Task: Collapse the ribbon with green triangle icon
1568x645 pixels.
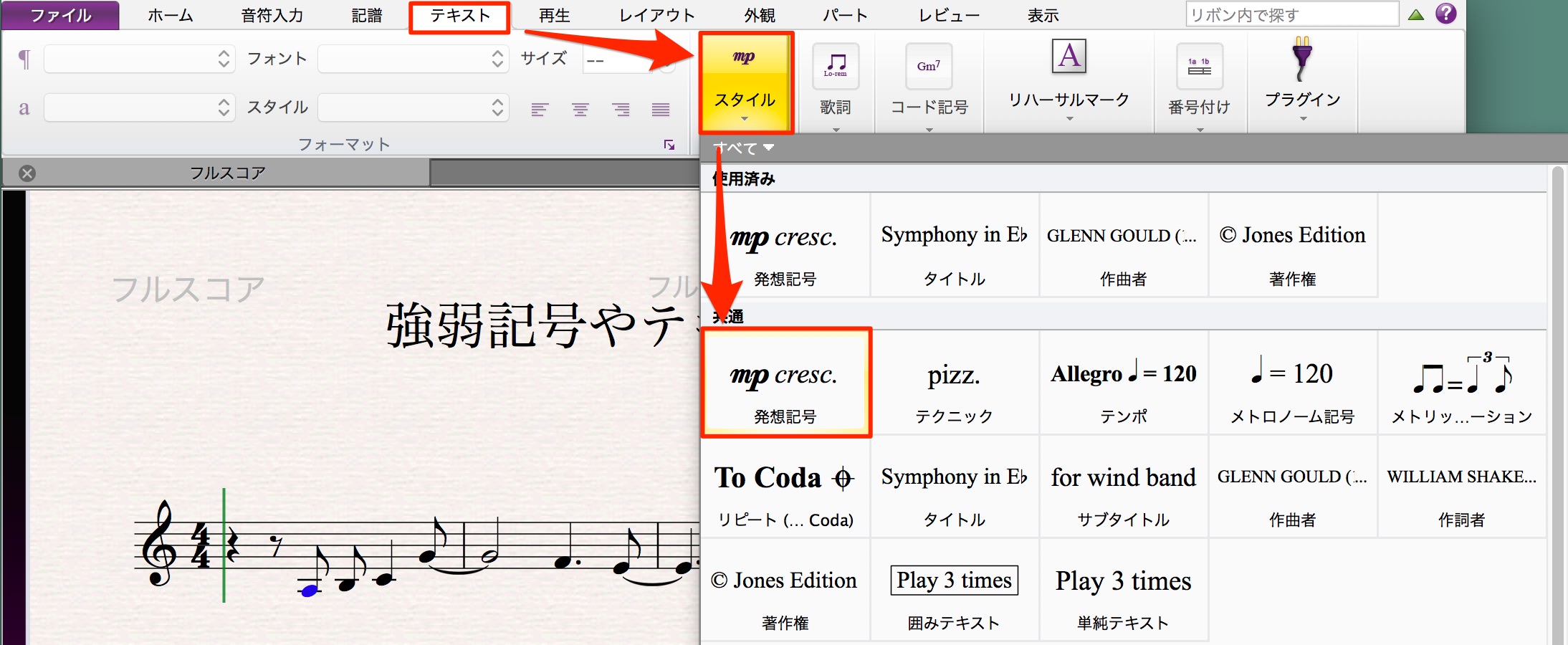Action: (1416, 14)
